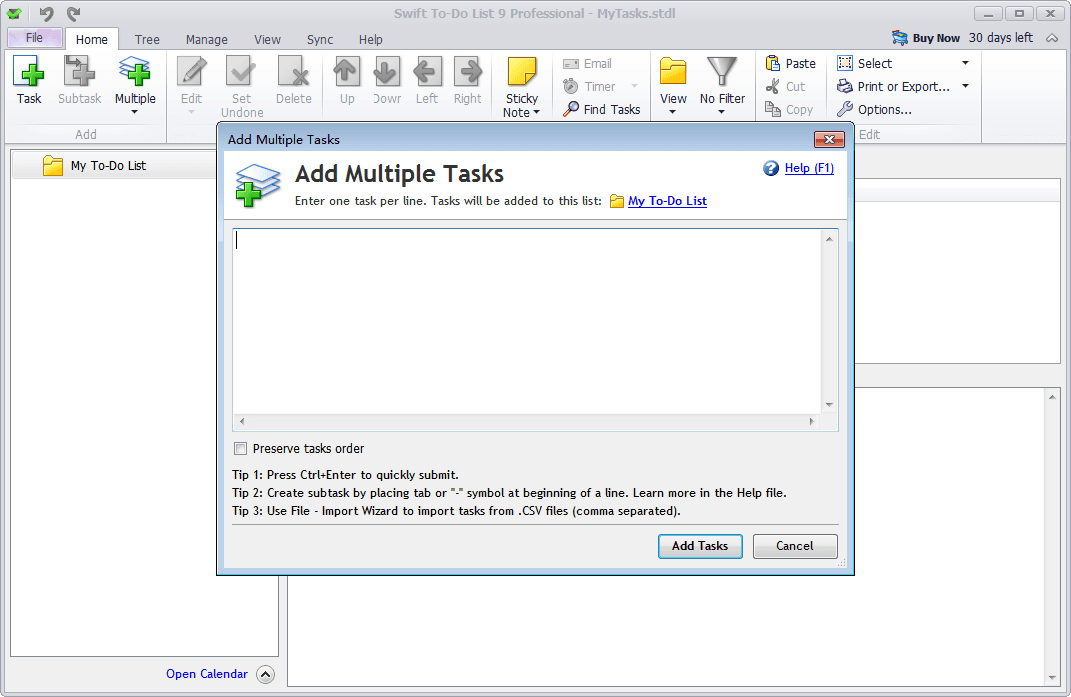Click the 30 days left text
Screen dimensions: 1071x697
(x=1001, y=38)
